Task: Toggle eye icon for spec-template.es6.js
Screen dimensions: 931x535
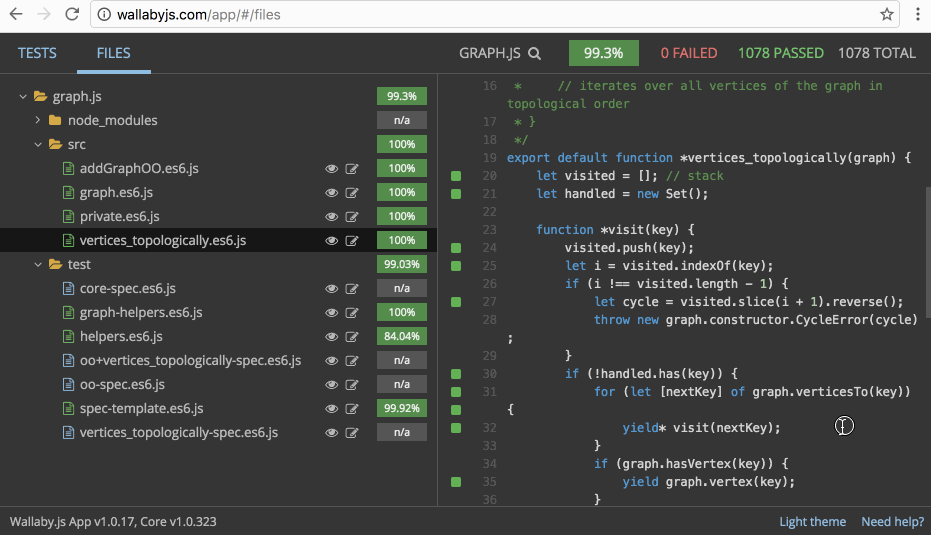Action: click(331, 409)
